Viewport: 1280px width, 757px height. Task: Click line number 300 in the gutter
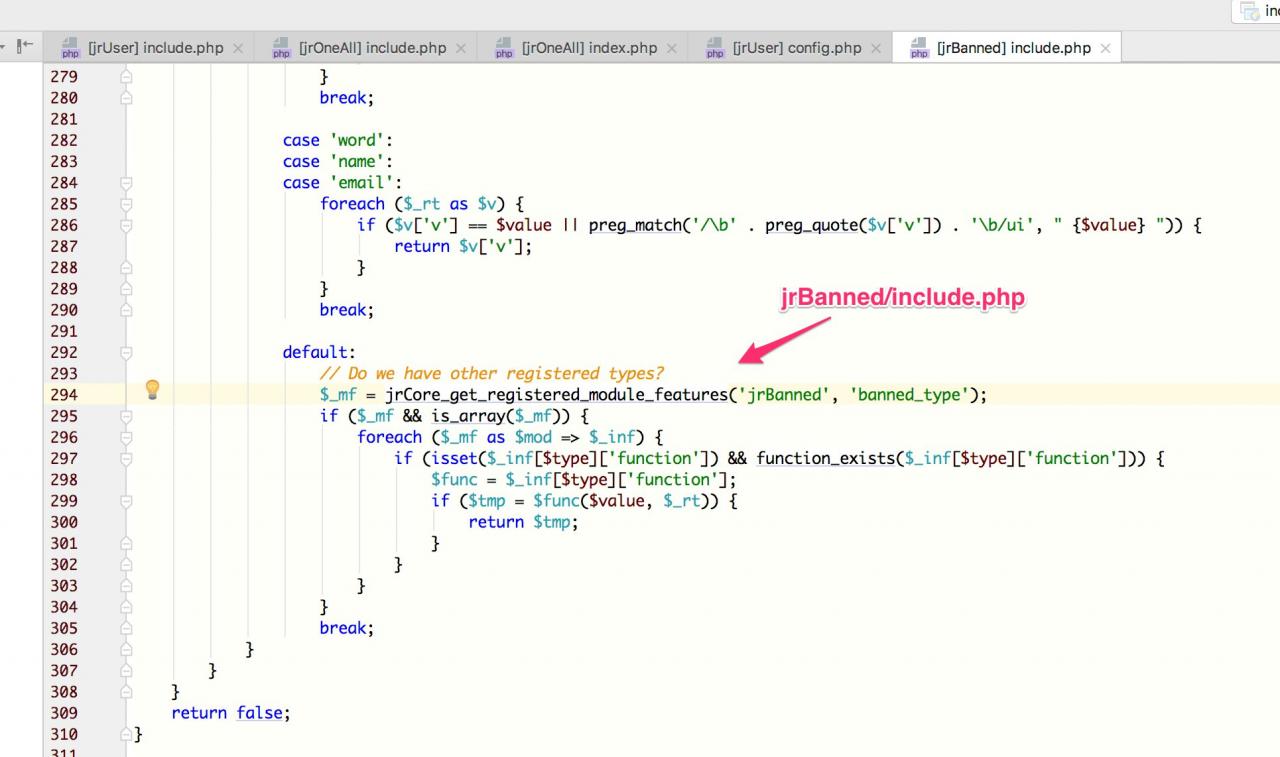point(64,522)
